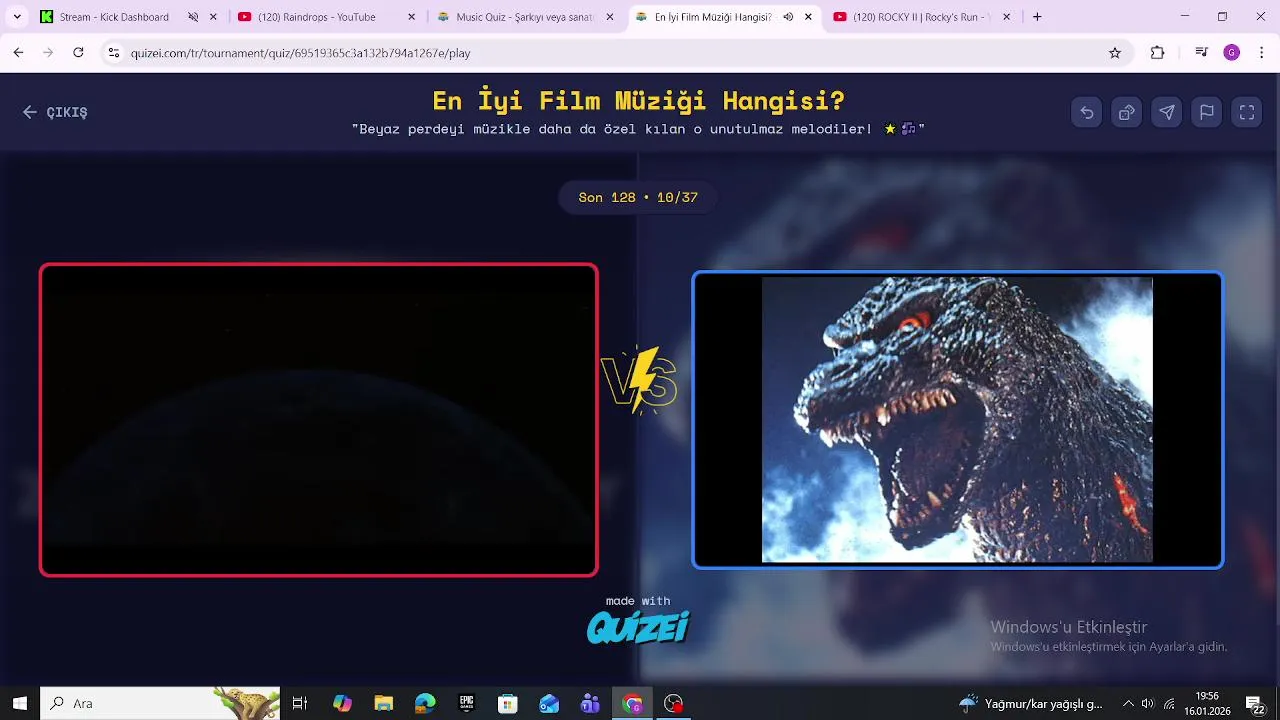The image size is (1280, 720).
Task: Open Microsoft Store from the taskbar
Action: click(508, 703)
